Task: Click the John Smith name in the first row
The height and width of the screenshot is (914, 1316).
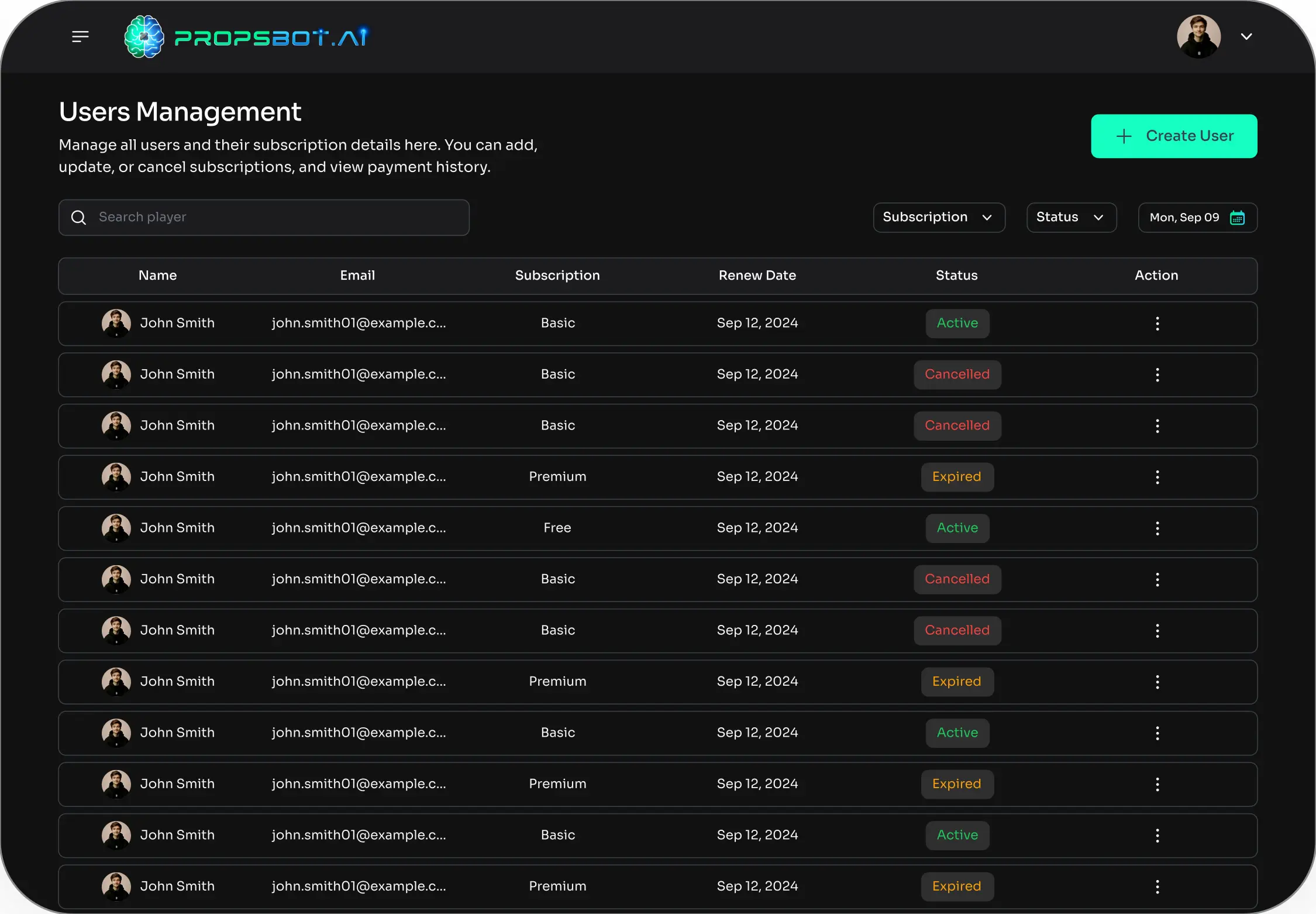Action: pos(177,323)
